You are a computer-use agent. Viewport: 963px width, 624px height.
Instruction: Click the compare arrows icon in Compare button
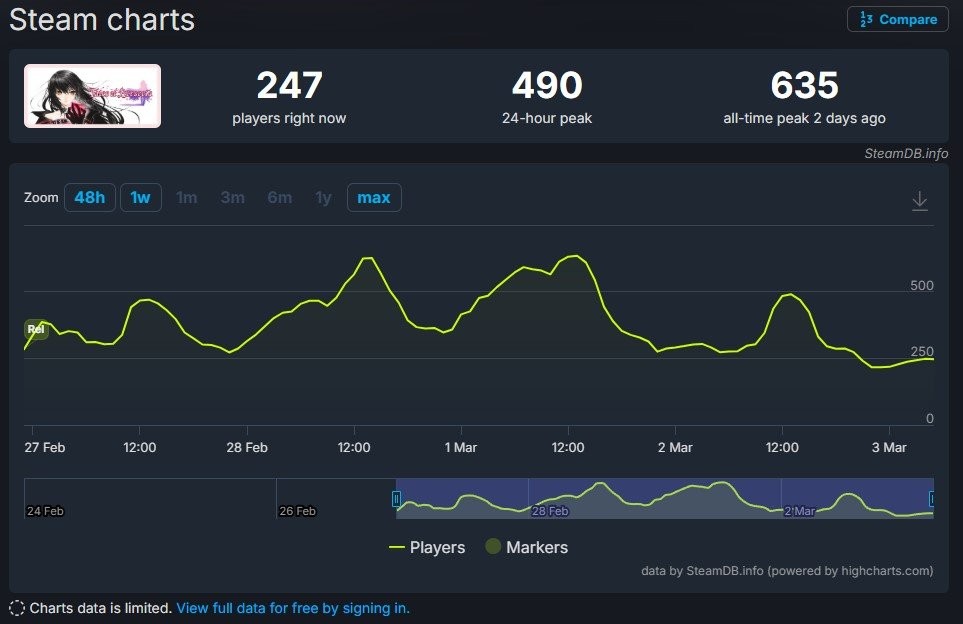865,18
